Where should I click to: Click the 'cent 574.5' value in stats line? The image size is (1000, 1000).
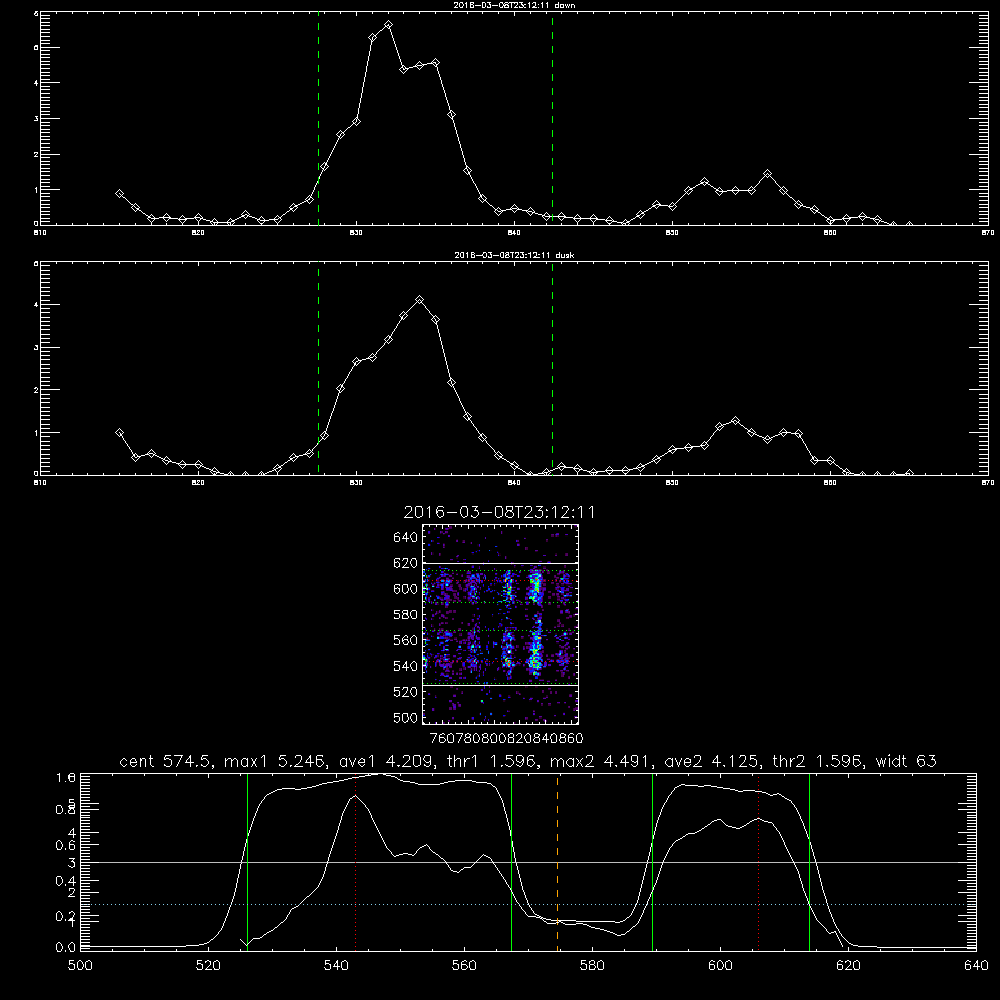168,761
